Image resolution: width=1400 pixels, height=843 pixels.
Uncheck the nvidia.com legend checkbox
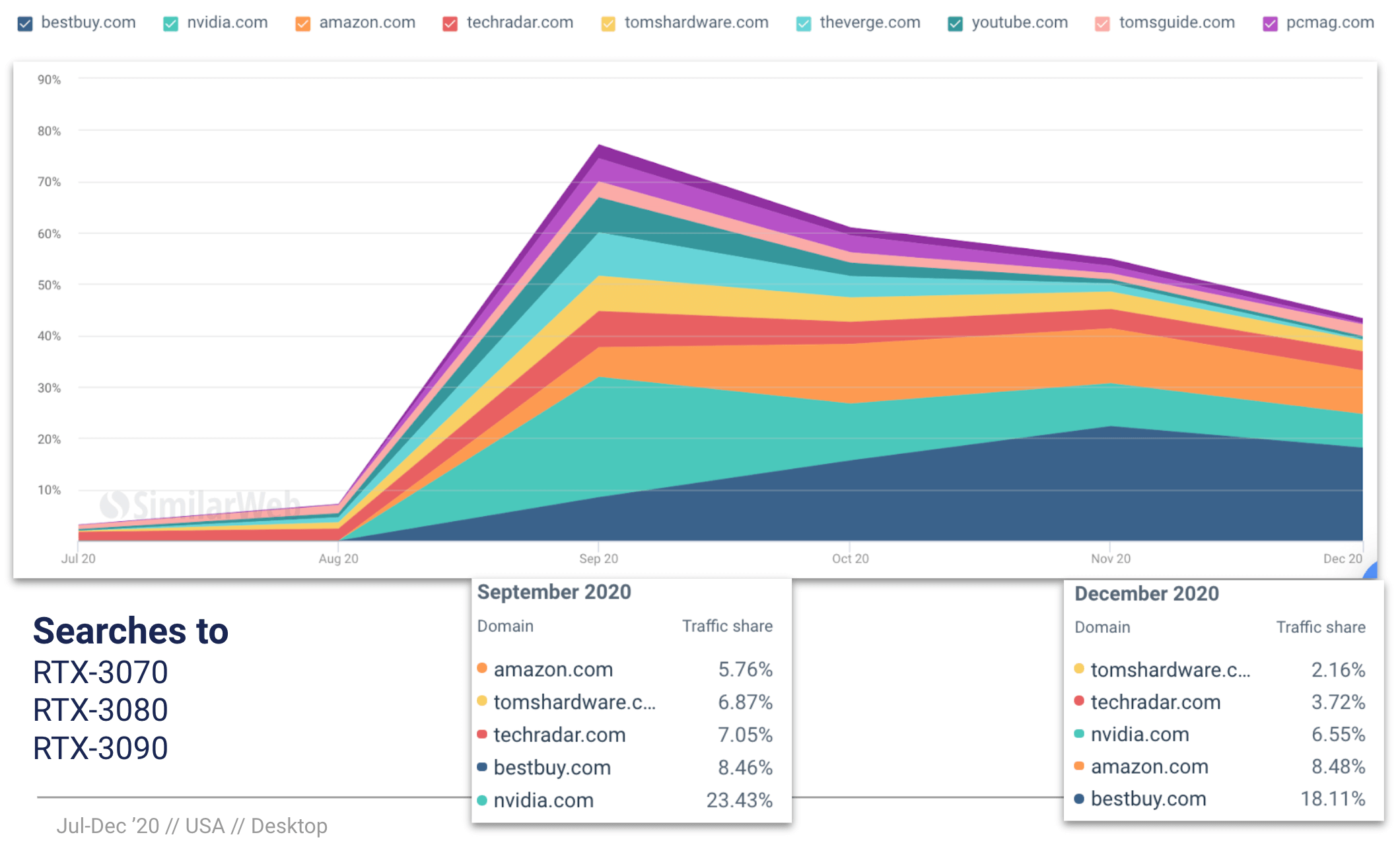pos(170,24)
